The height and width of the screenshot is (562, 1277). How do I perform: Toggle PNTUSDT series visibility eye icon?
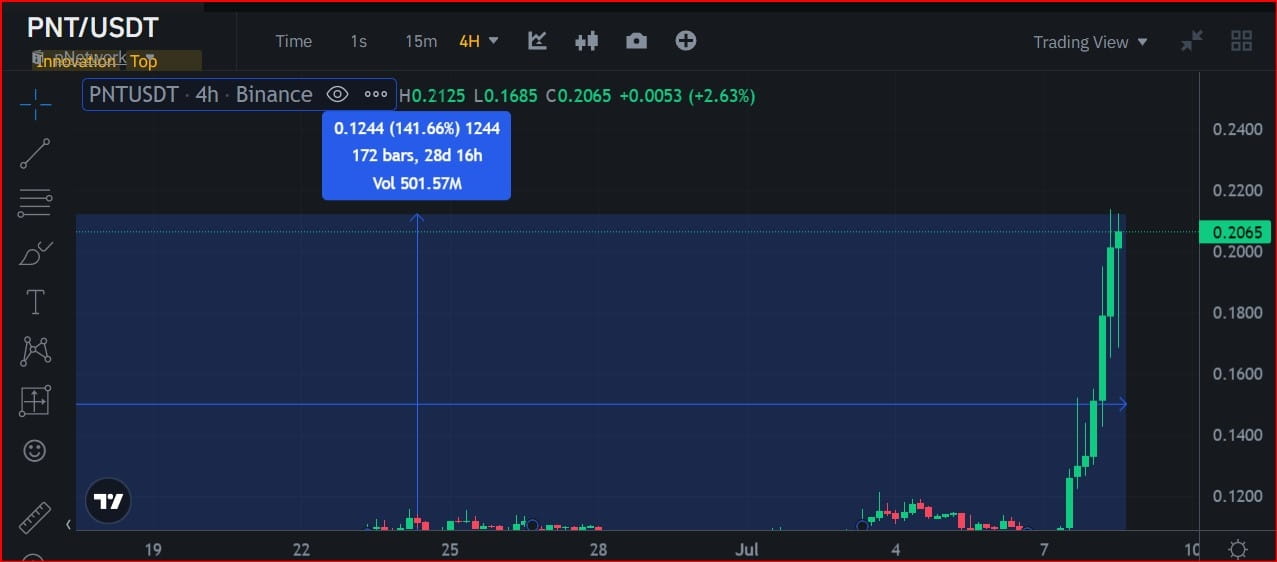[x=337, y=95]
